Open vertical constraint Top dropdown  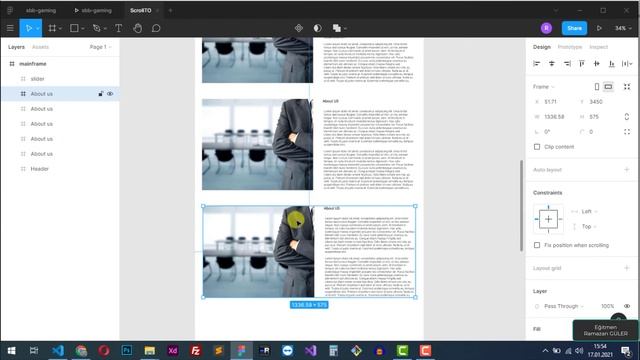pos(589,227)
